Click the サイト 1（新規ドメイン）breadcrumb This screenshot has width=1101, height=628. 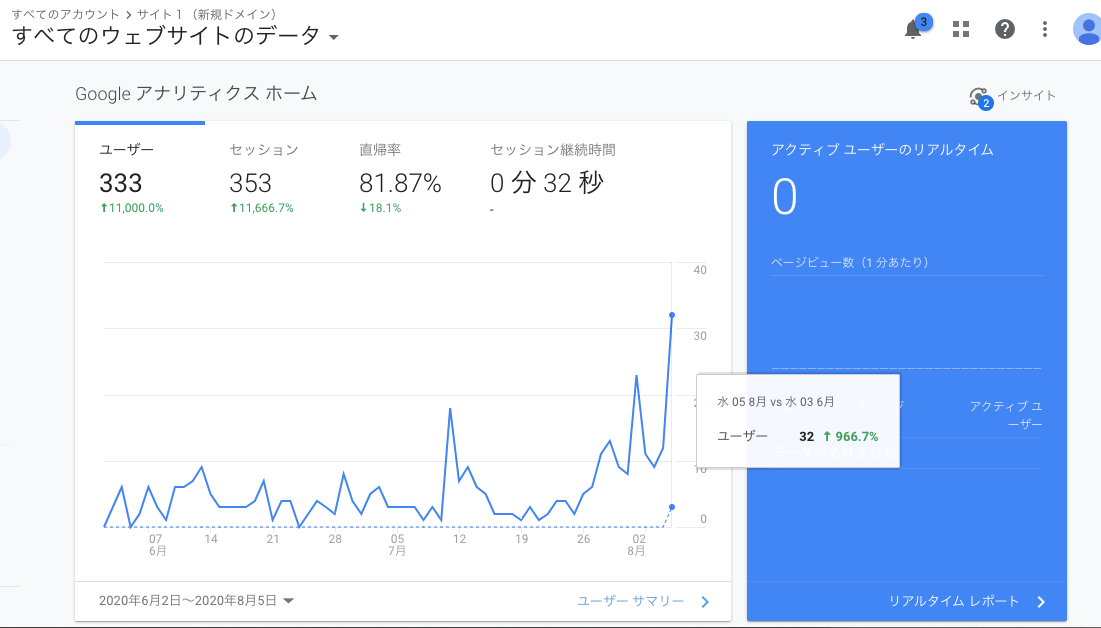[208, 14]
